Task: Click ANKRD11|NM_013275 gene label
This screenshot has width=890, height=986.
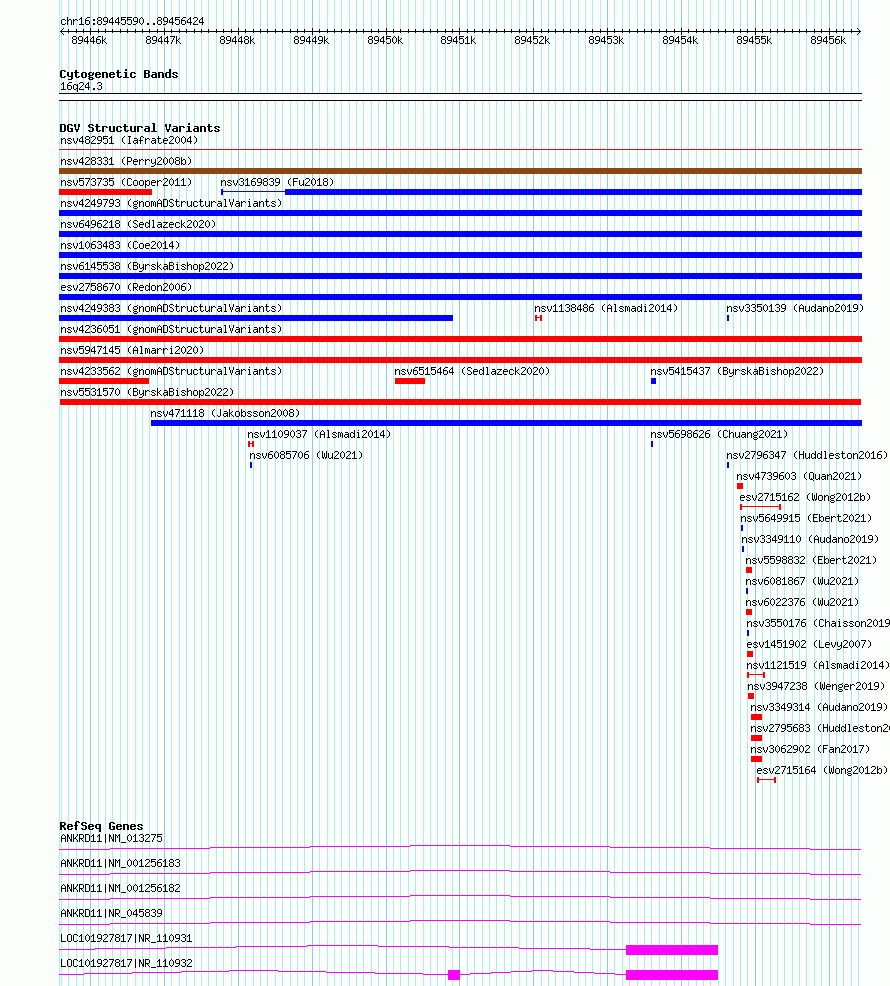Action: pos(111,838)
